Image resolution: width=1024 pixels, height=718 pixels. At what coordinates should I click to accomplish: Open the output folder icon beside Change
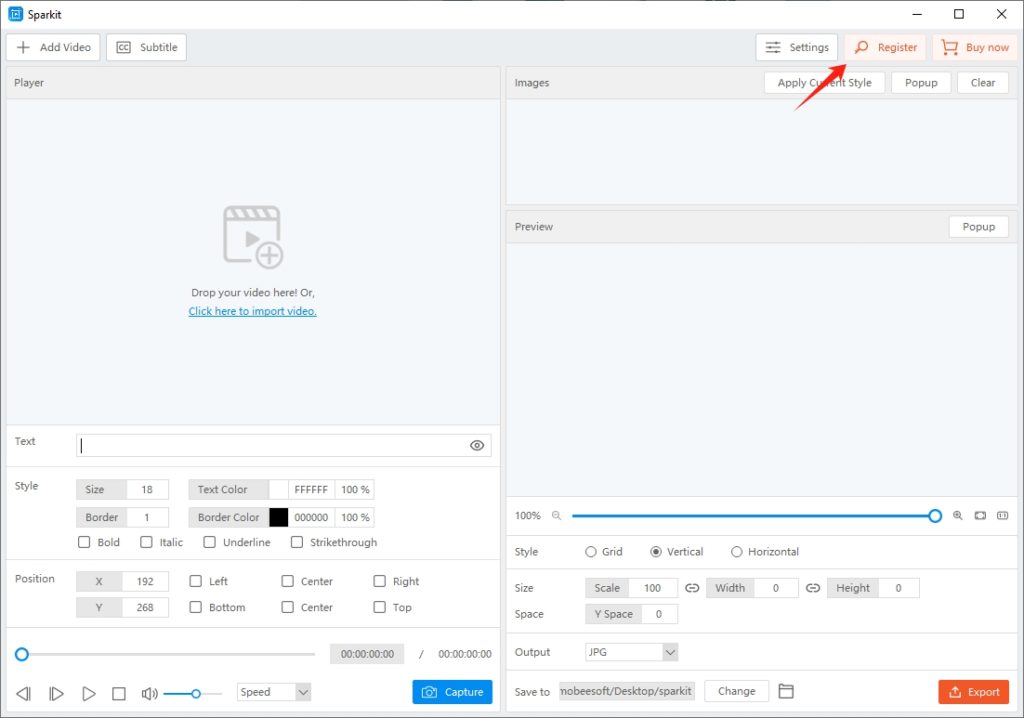[786, 690]
